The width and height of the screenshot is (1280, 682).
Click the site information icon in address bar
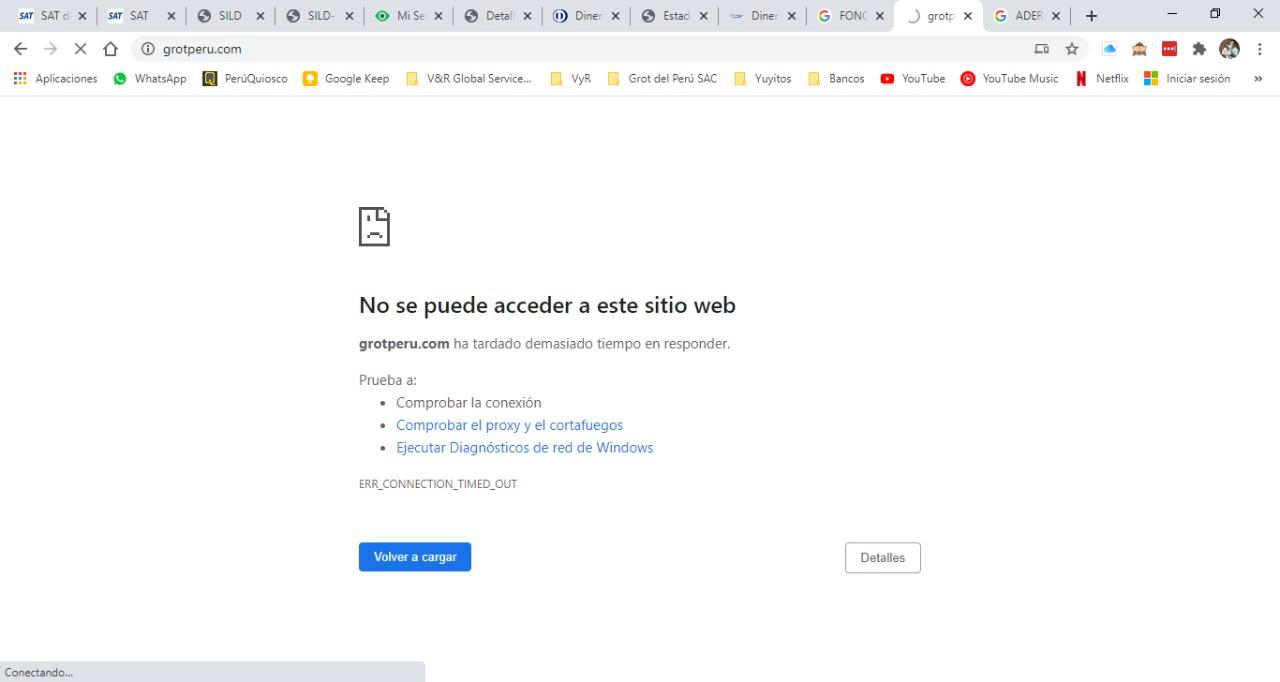tap(148, 49)
